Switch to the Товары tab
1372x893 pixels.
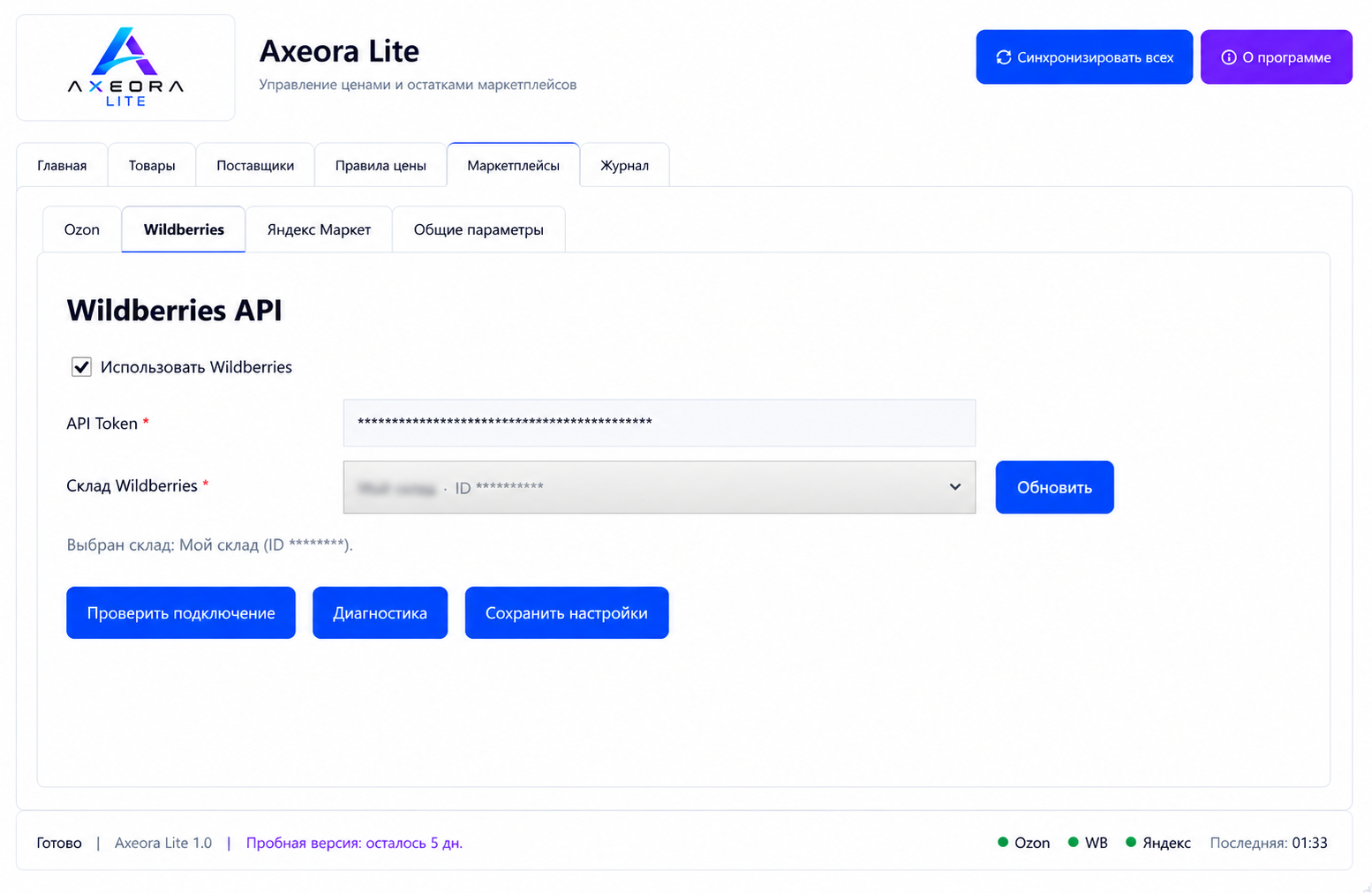point(152,165)
